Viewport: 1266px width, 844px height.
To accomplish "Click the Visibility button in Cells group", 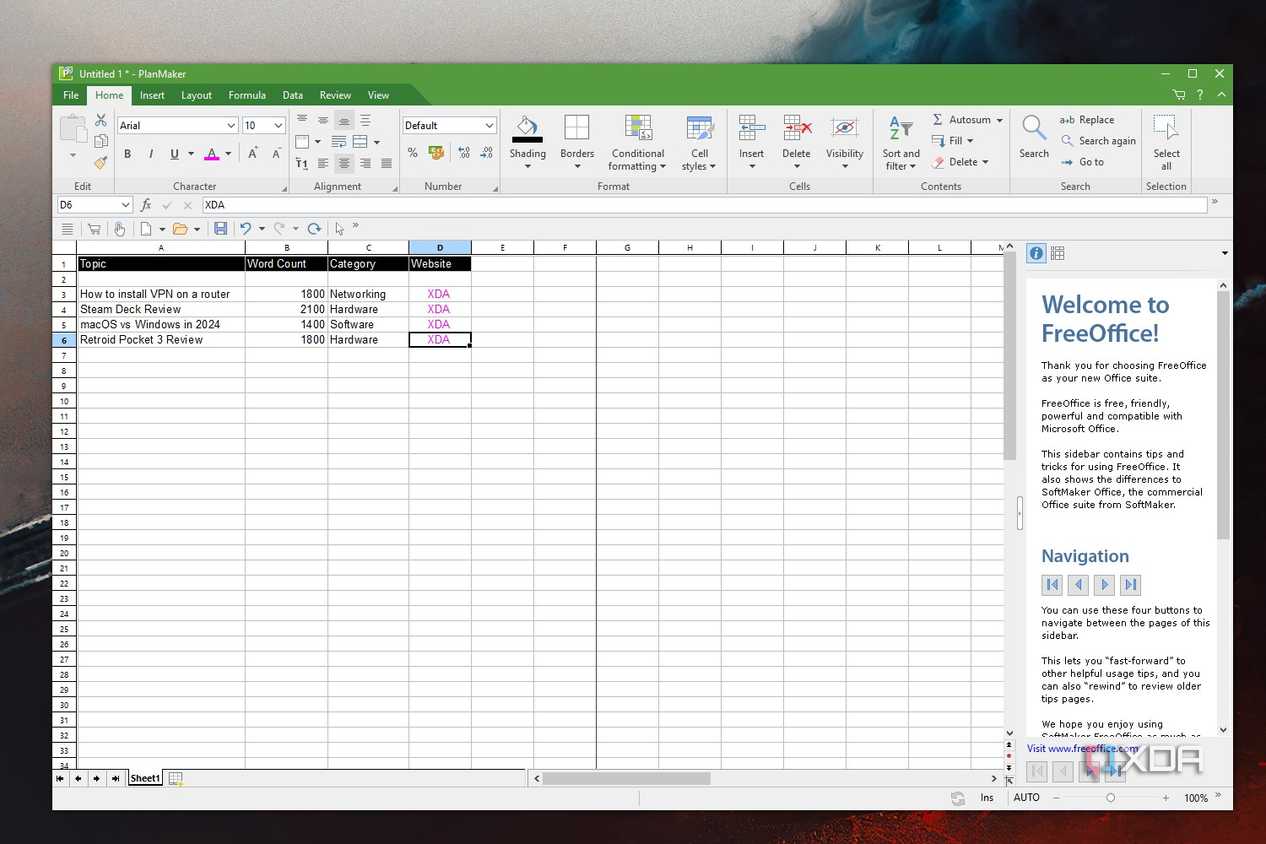I will point(844,142).
